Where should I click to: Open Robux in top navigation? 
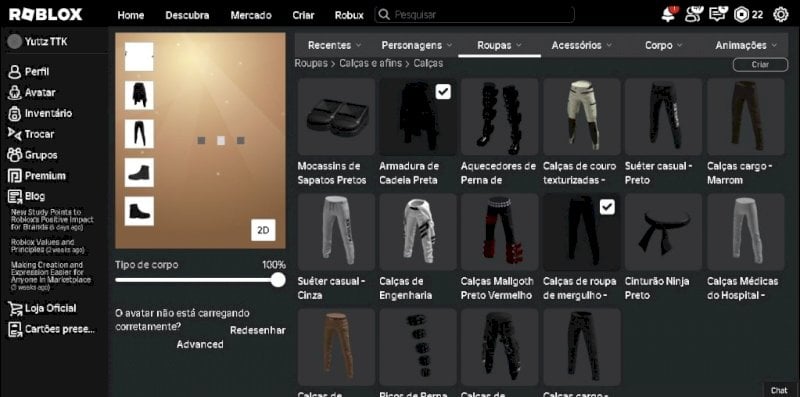[349, 15]
